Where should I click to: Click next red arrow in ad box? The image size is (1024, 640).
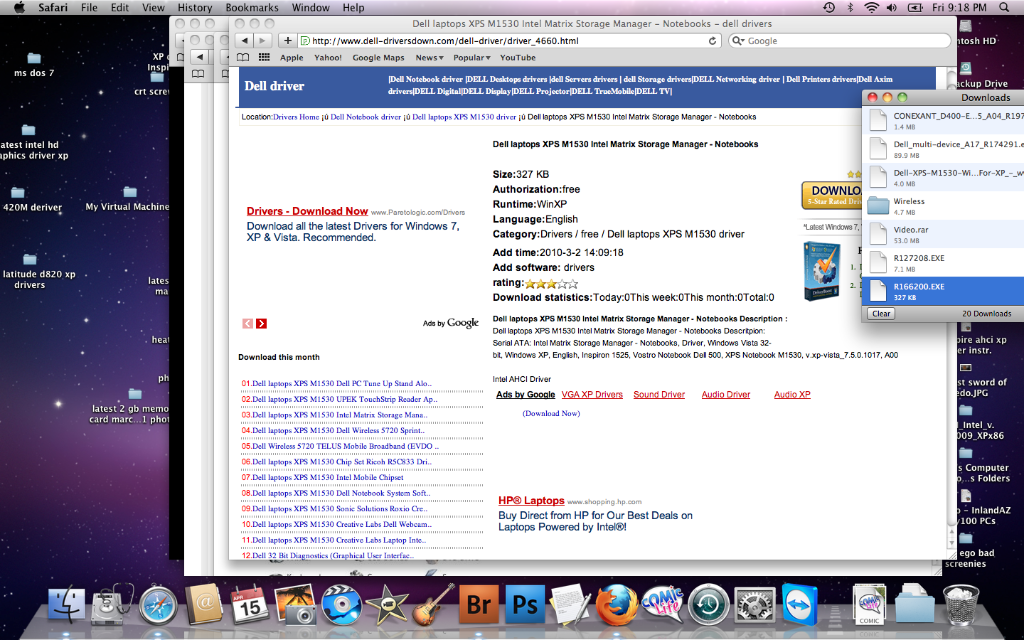261,323
